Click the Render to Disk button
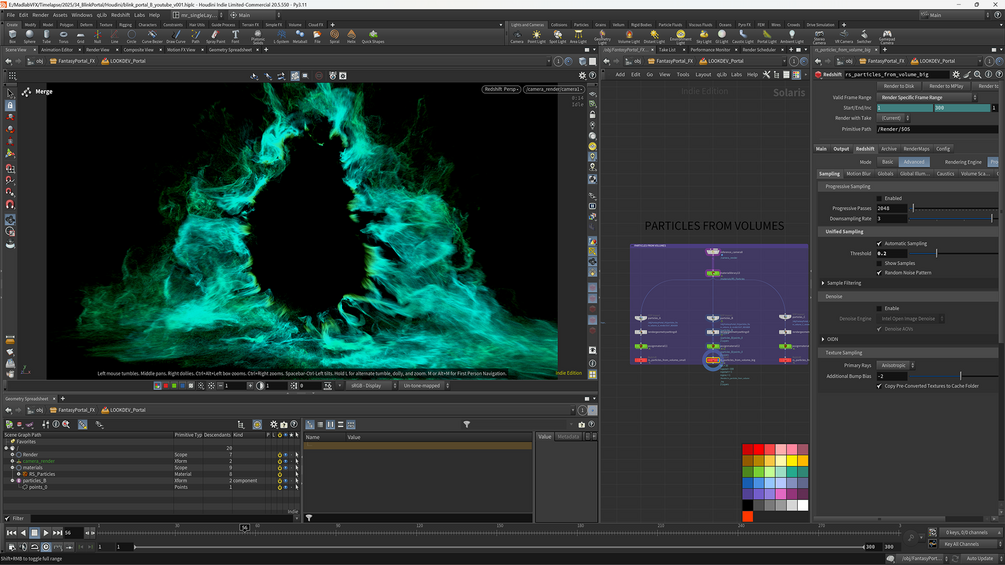1005x565 pixels. pyautogui.click(x=898, y=86)
